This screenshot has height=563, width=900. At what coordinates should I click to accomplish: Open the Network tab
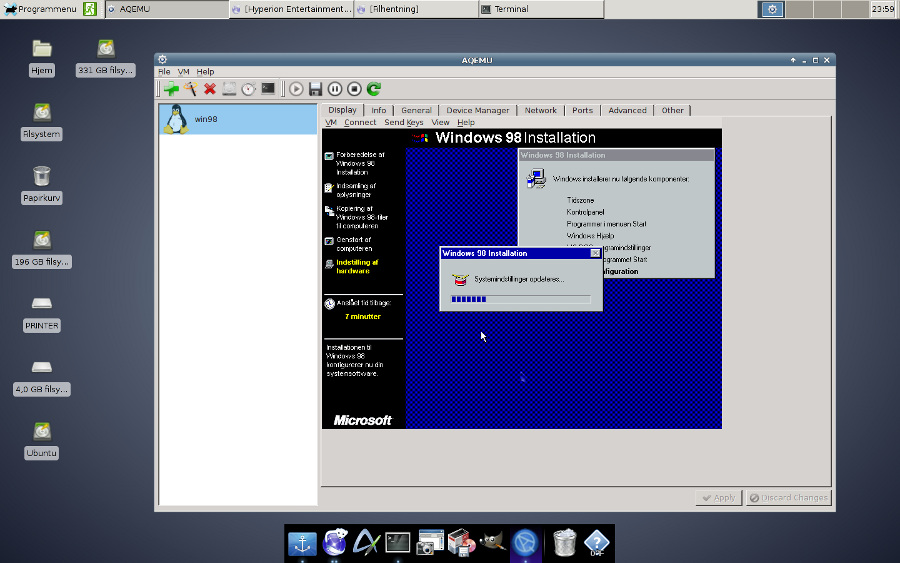tap(540, 110)
